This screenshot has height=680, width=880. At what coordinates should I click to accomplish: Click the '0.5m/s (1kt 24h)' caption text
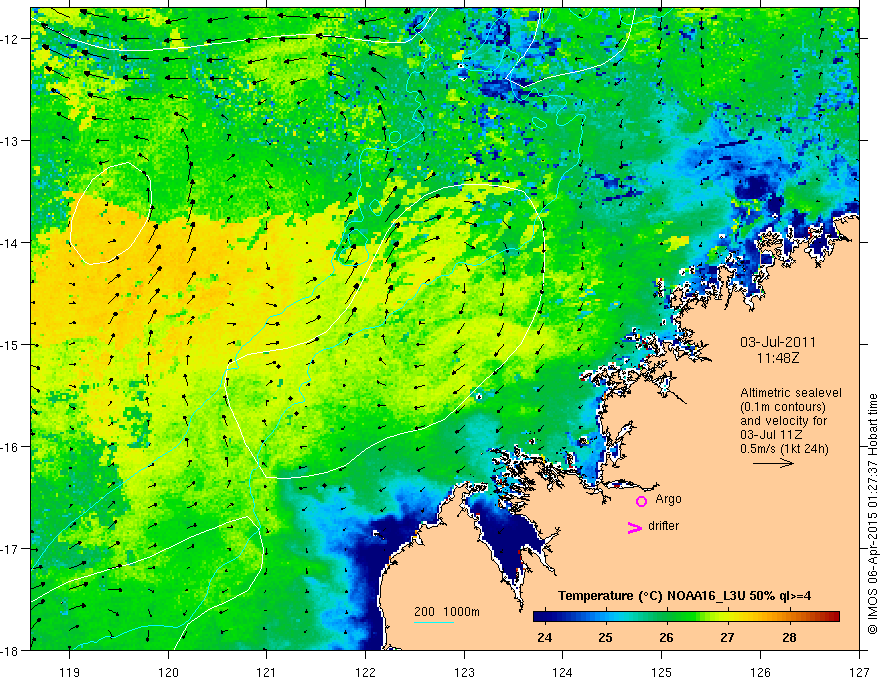coord(784,449)
